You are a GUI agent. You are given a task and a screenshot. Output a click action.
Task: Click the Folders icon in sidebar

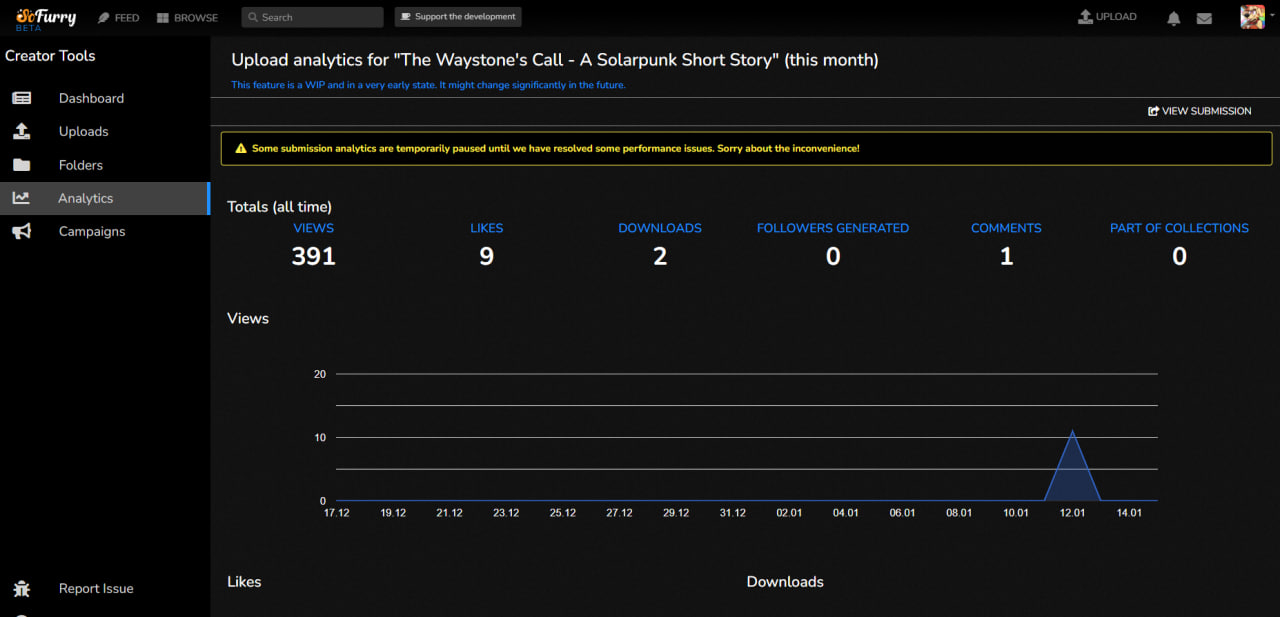pyautogui.click(x=21, y=165)
